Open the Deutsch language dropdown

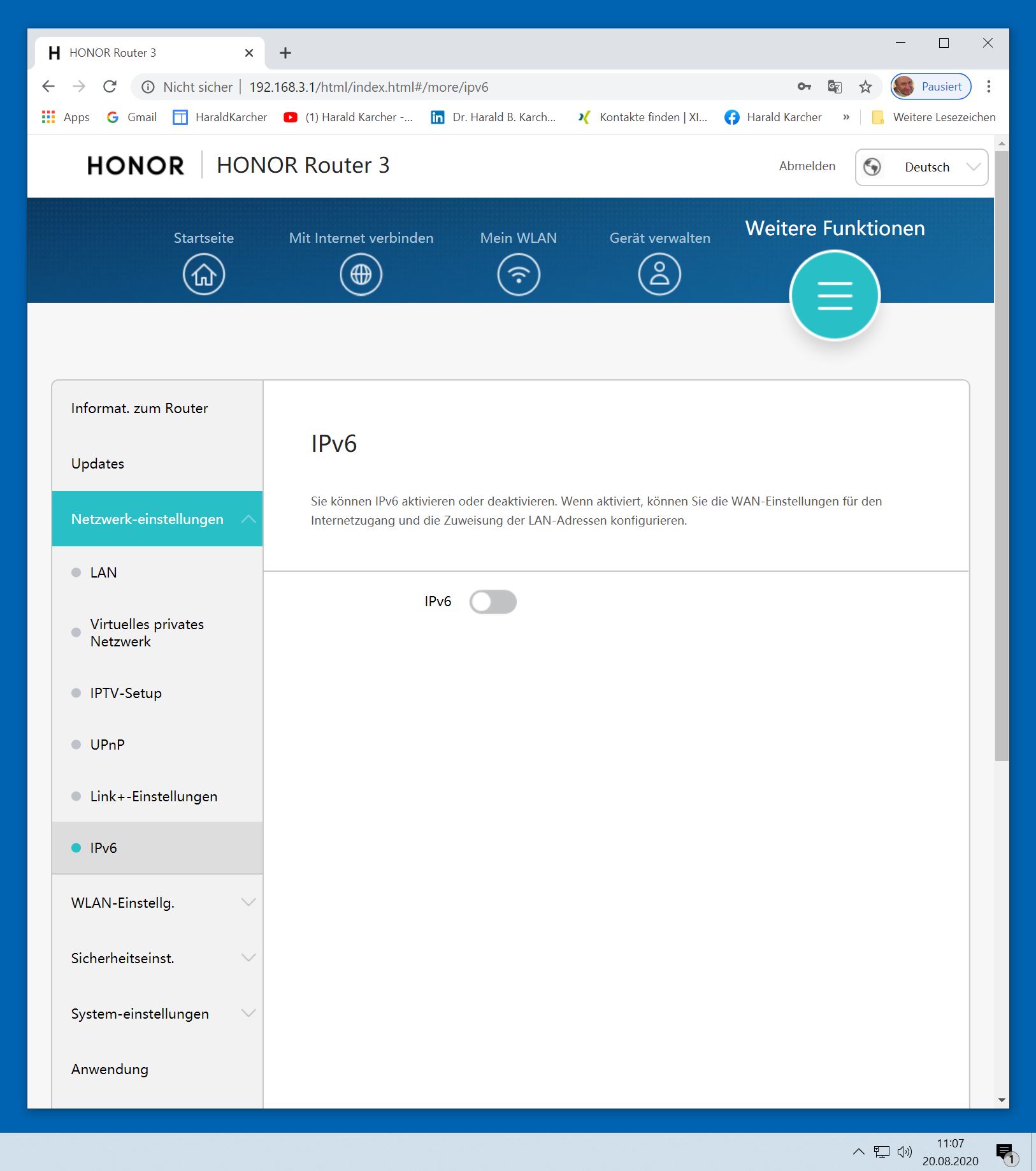tap(921, 167)
